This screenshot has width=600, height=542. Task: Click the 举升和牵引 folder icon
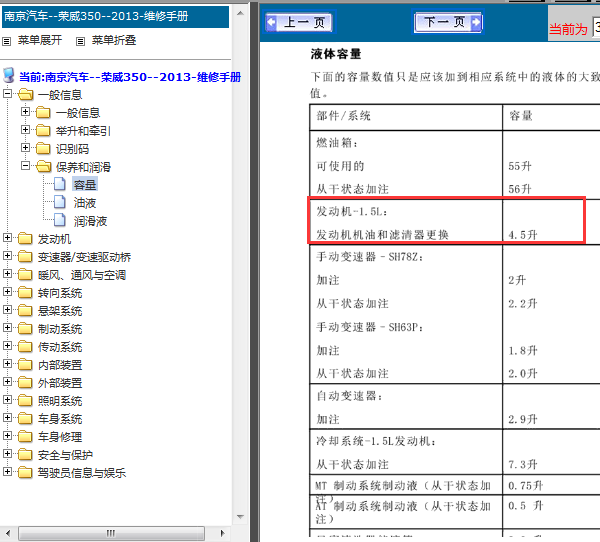[x=43, y=130]
